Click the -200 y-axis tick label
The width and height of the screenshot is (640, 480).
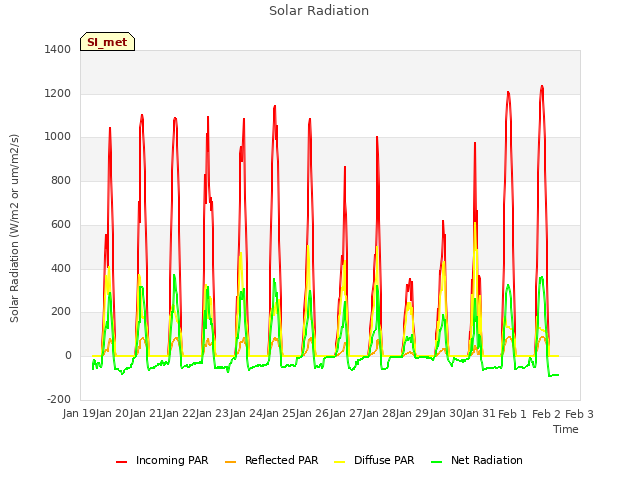tap(59, 399)
